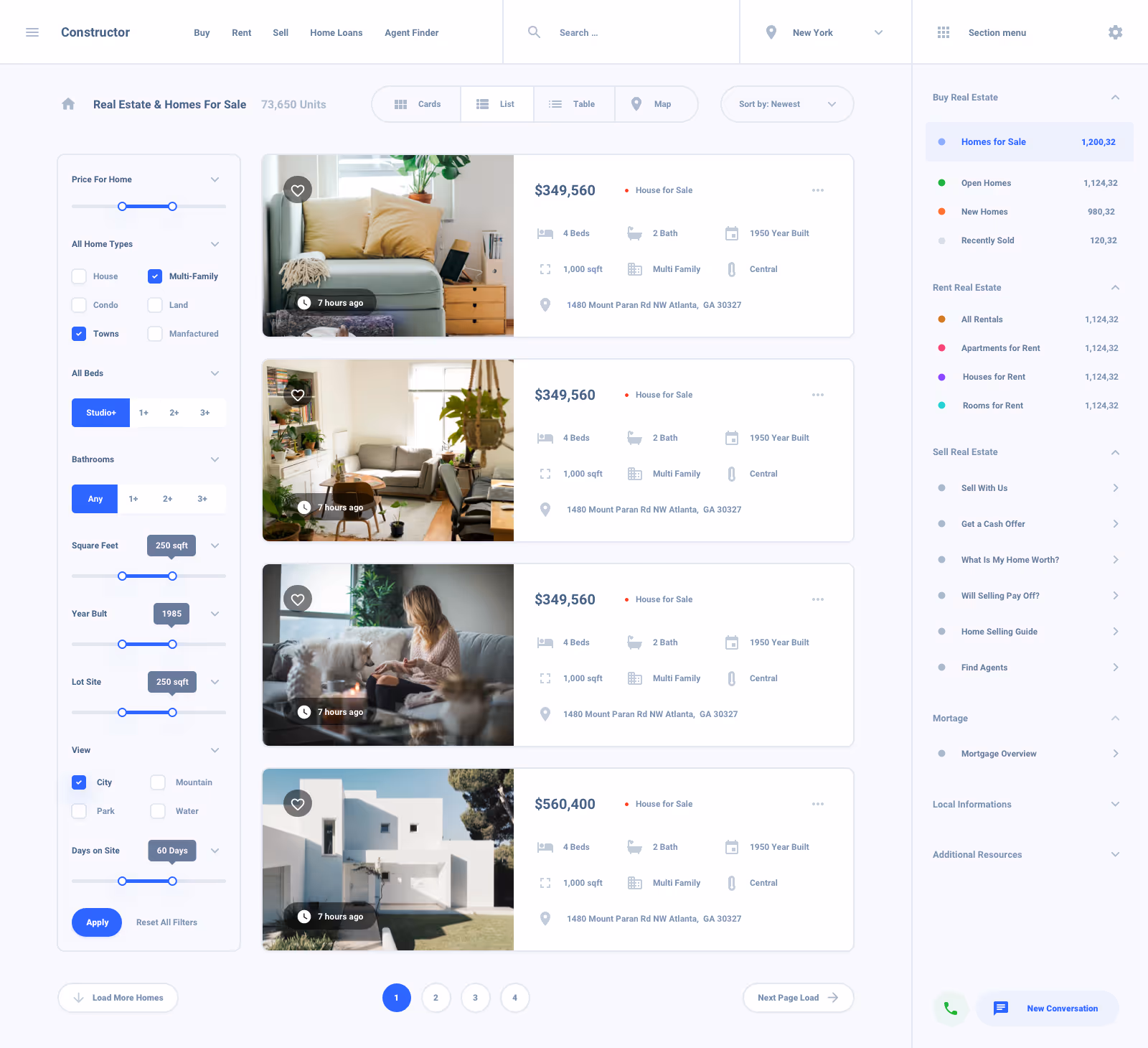This screenshot has height=1048, width=1148.
Task: Collapse the Bathrooms filter section
Action: [x=215, y=459]
